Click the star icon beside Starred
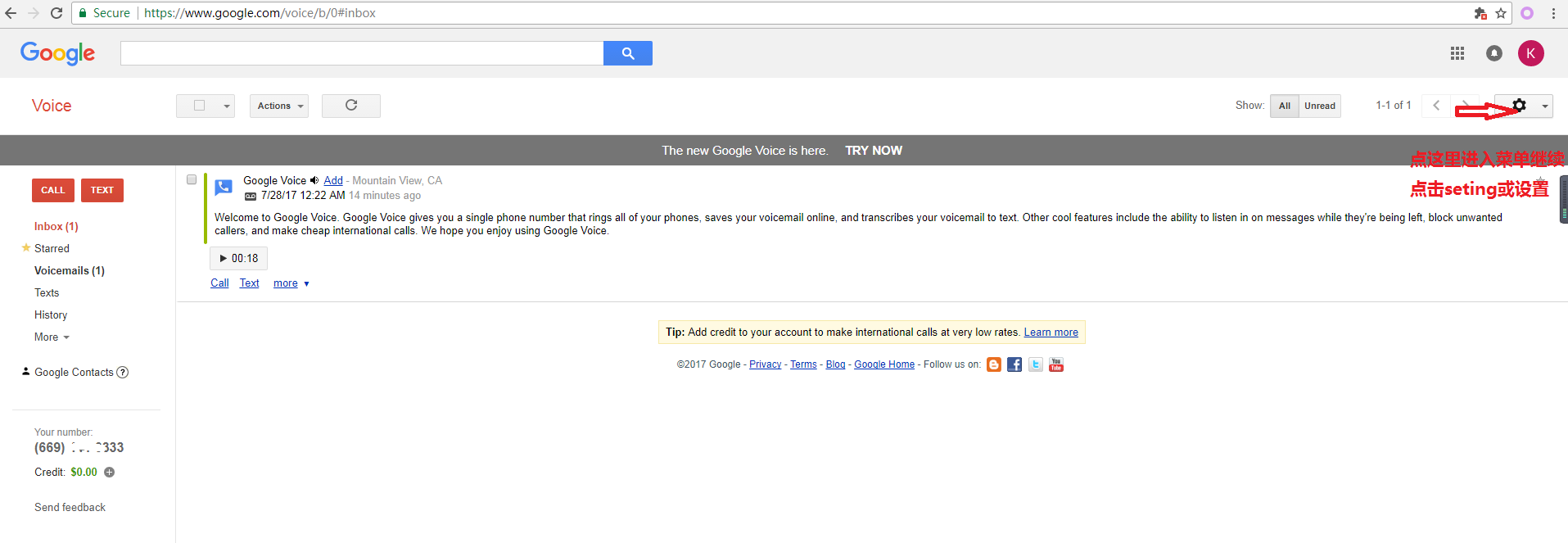The width and height of the screenshot is (1568, 543). (x=26, y=247)
